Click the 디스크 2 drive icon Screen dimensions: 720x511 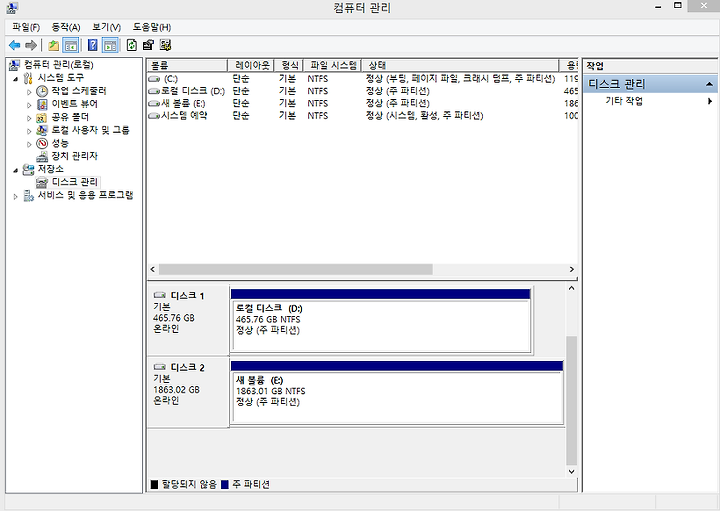pos(159,367)
